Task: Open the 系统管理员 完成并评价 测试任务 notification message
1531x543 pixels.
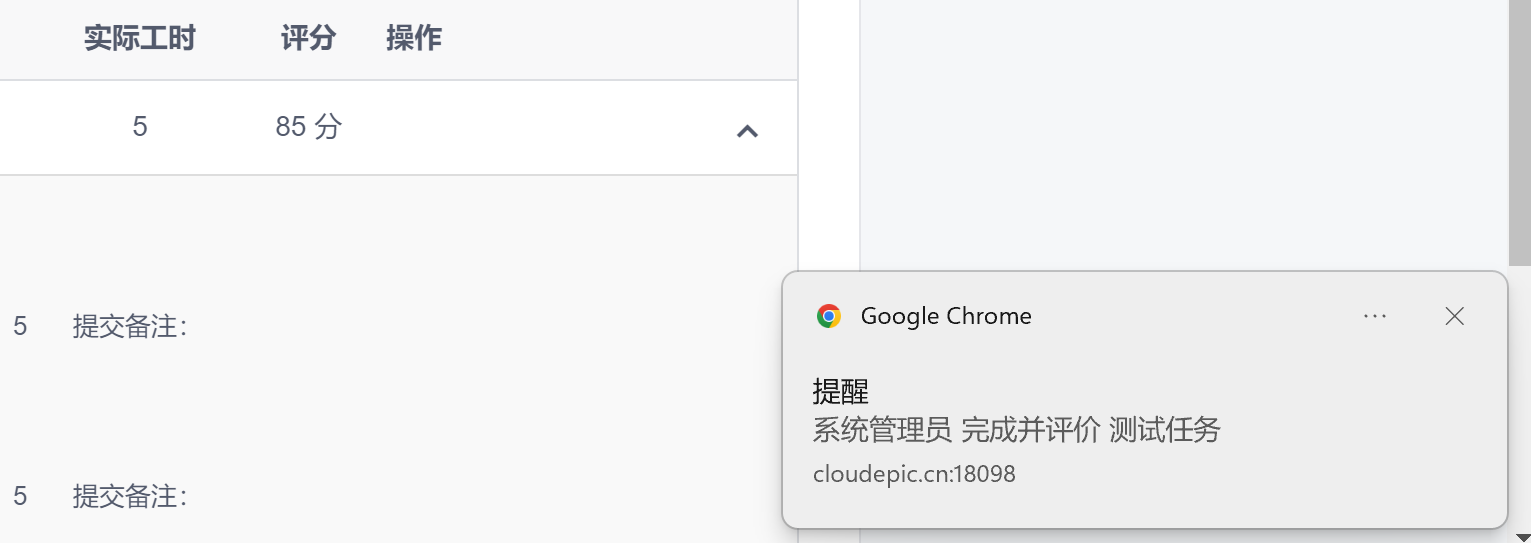Action: tap(1017, 431)
